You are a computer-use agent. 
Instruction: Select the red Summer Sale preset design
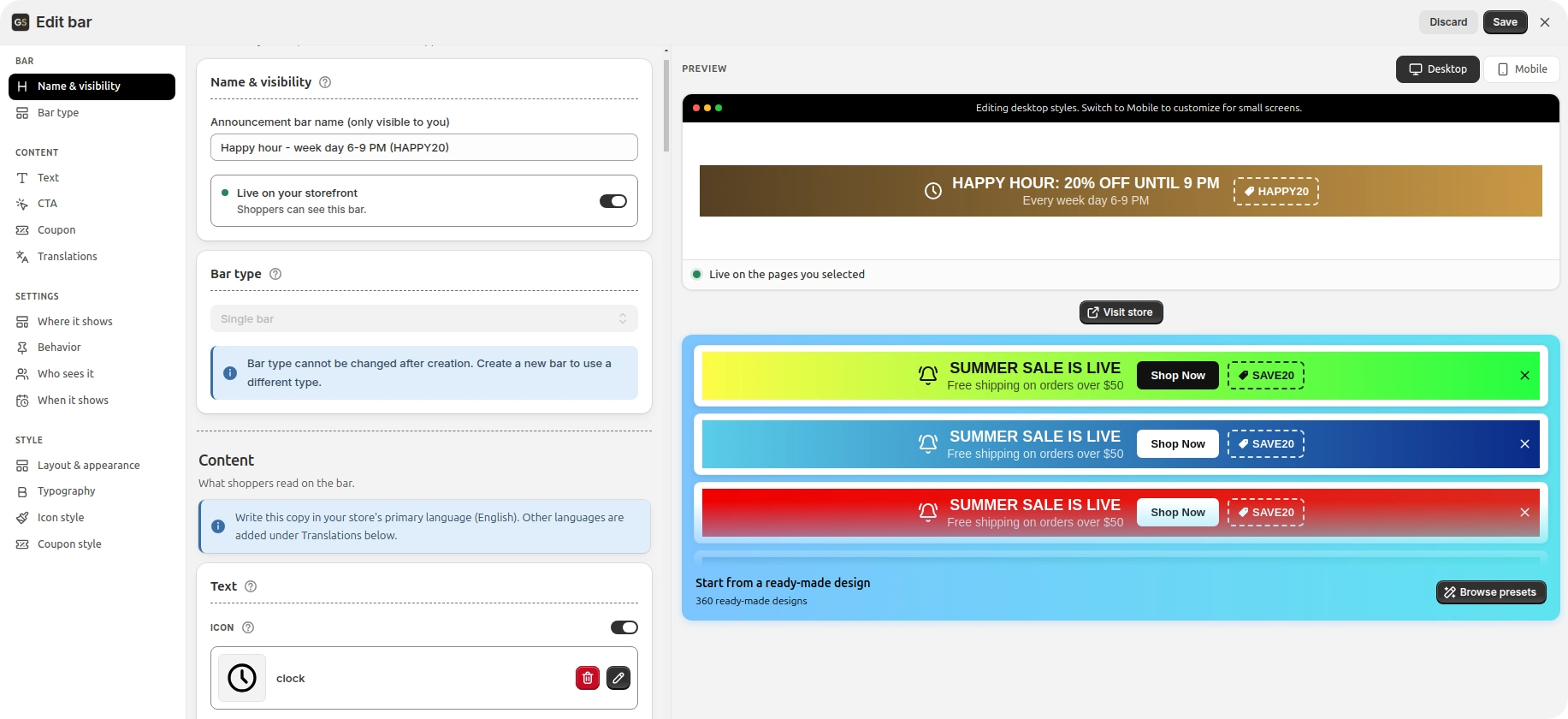point(1121,513)
